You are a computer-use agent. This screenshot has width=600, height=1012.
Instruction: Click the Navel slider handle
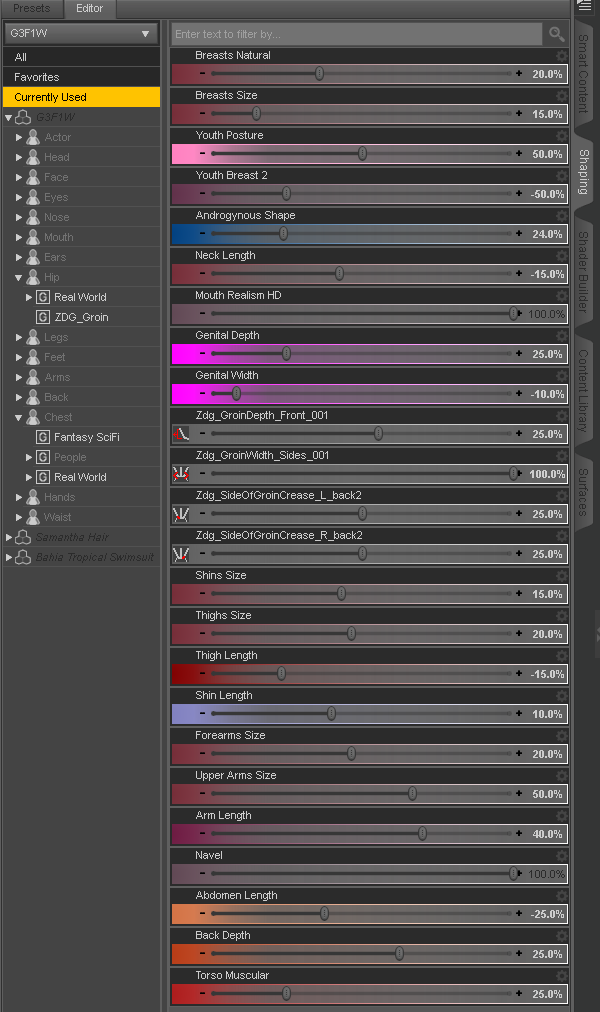pos(514,874)
